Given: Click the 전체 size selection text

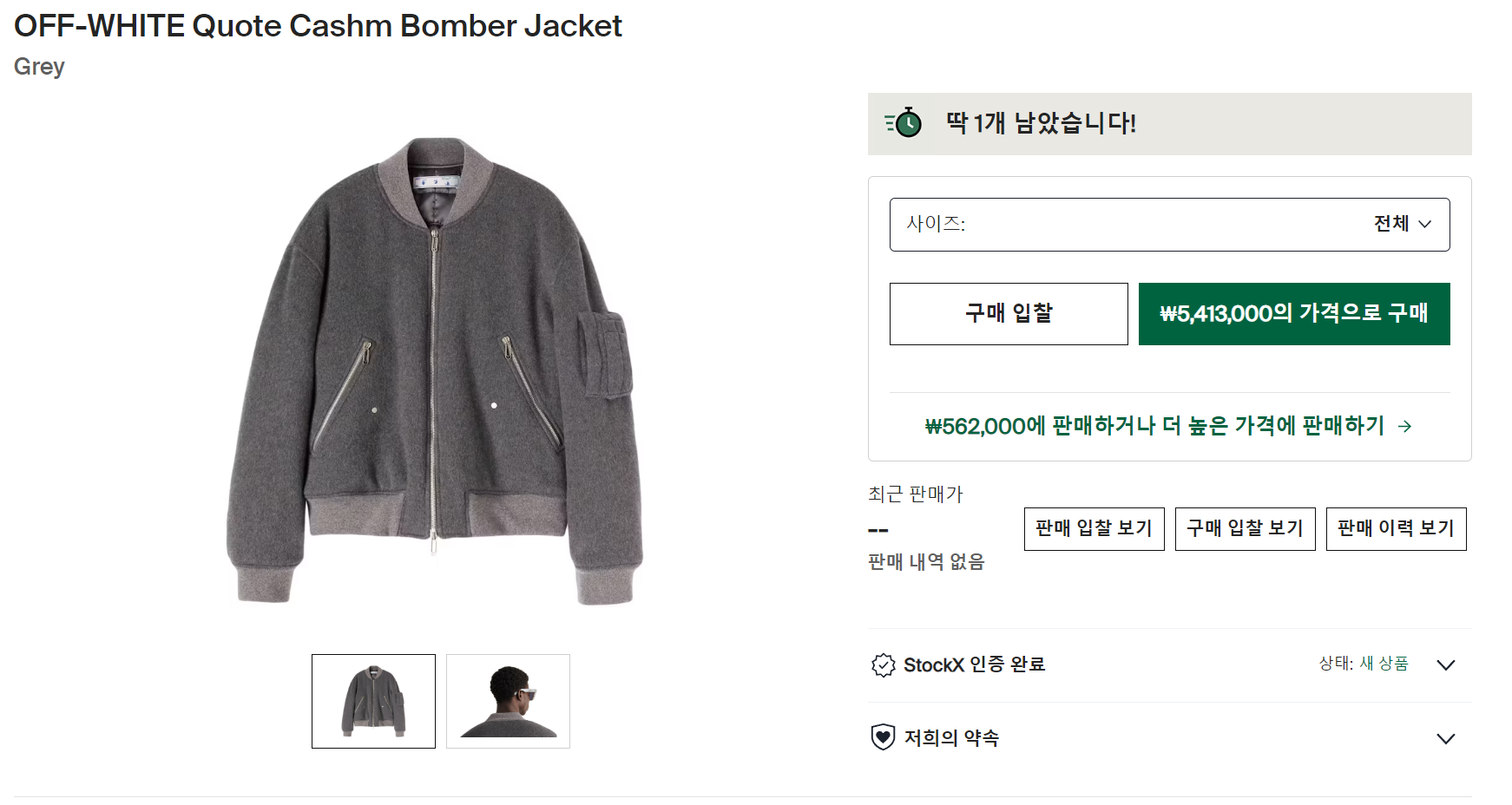Looking at the screenshot, I should (1391, 224).
